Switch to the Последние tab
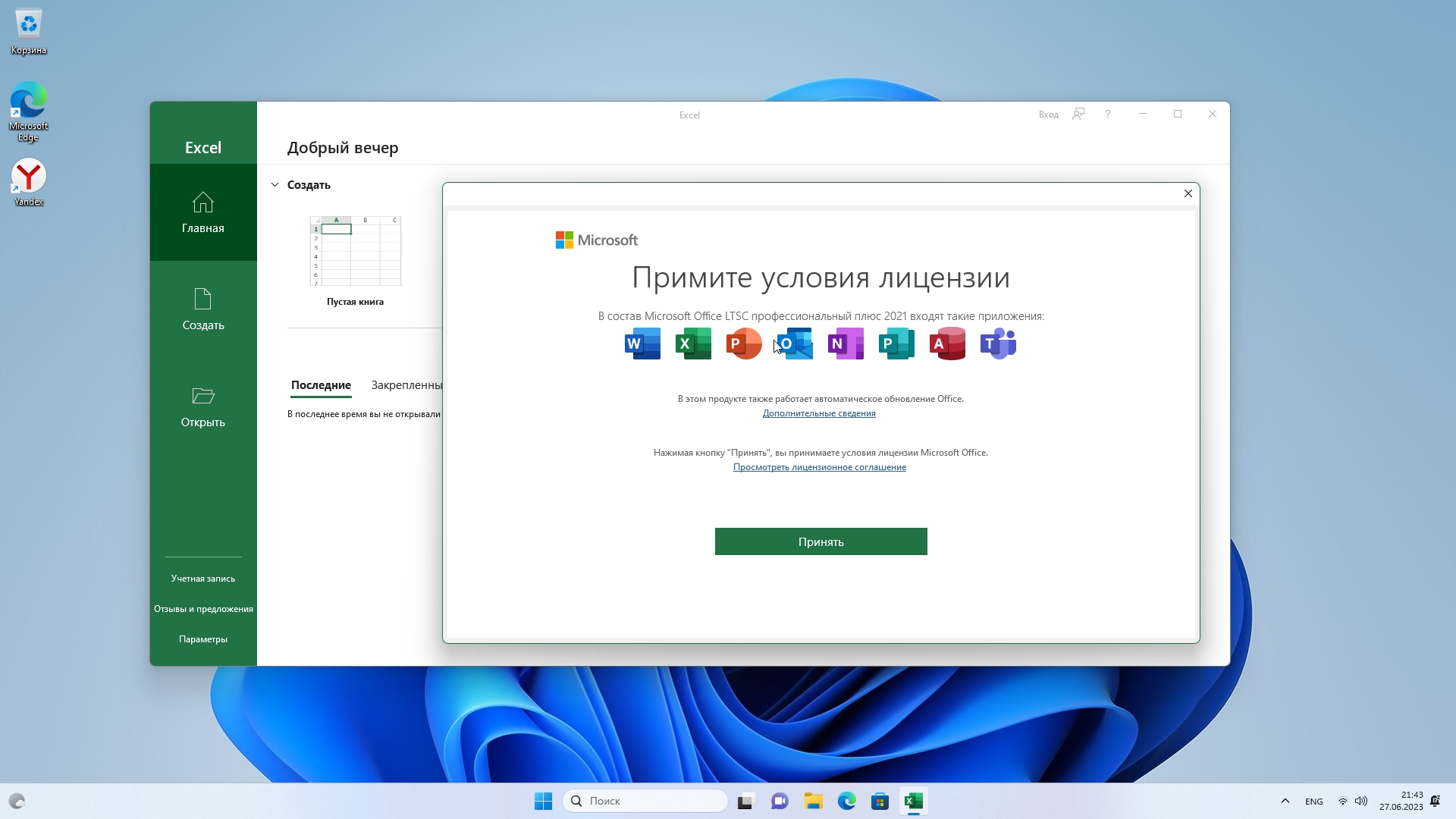 321,385
